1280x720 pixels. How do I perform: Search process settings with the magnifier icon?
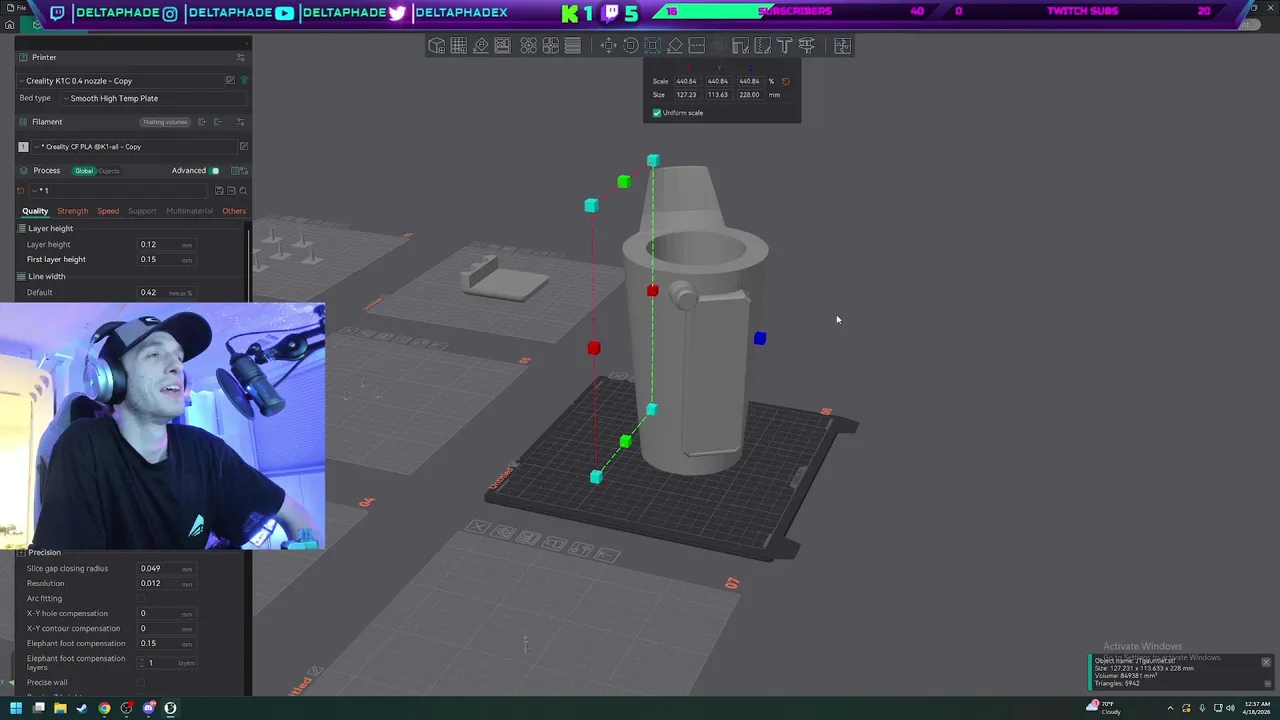pos(243,190)
